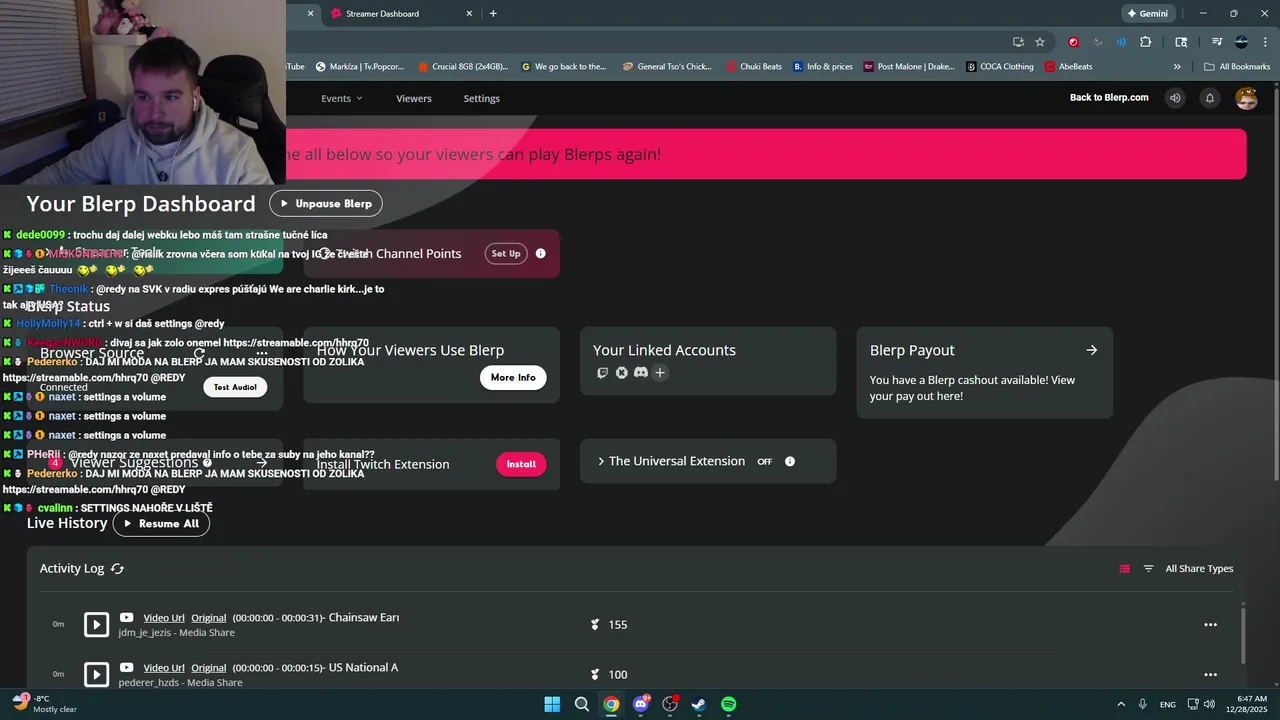Open the COCA Clothing bookmark
The width and height of the screenshot is (1280, 720).
[x=1000, y=67]
